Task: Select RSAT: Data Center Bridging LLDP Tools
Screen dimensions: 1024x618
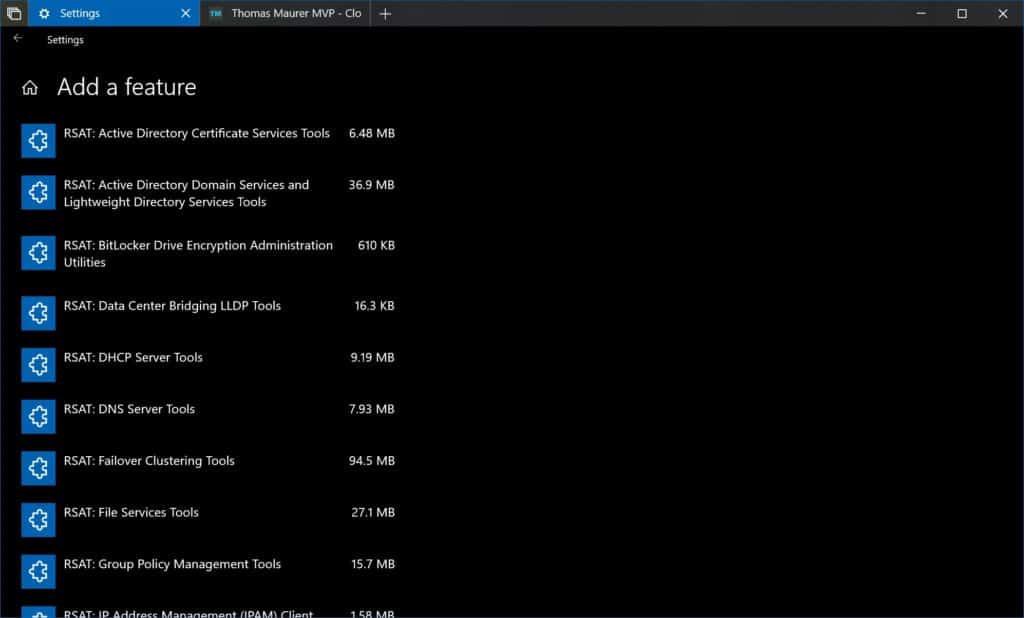Action: tap(172, 306)
